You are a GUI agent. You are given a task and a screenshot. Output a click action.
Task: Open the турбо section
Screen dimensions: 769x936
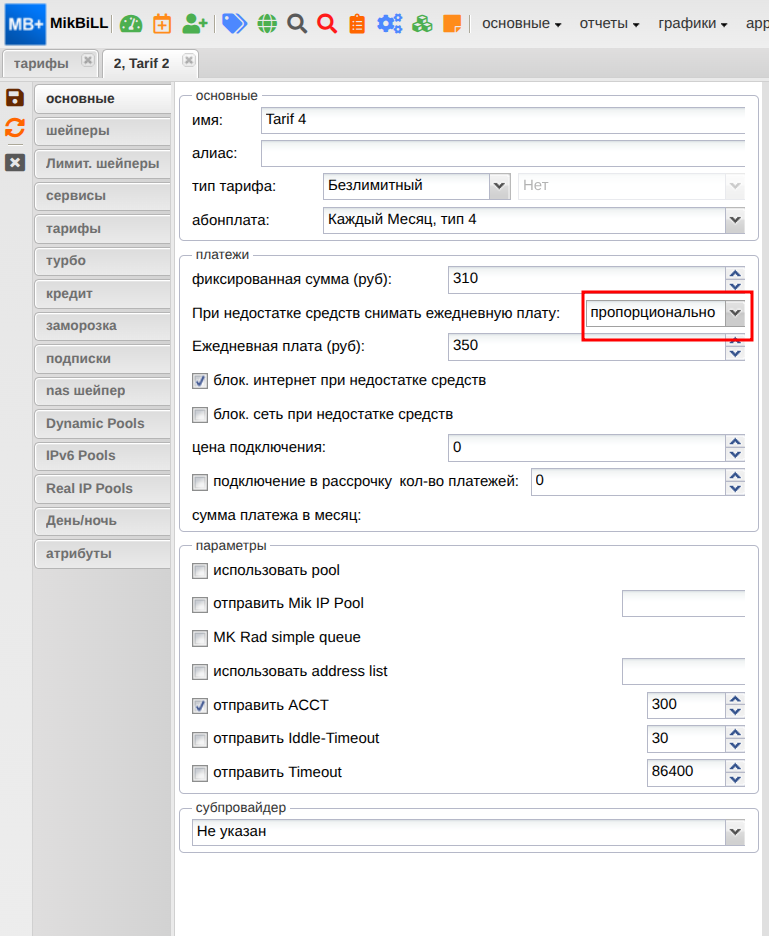[102, 261]
